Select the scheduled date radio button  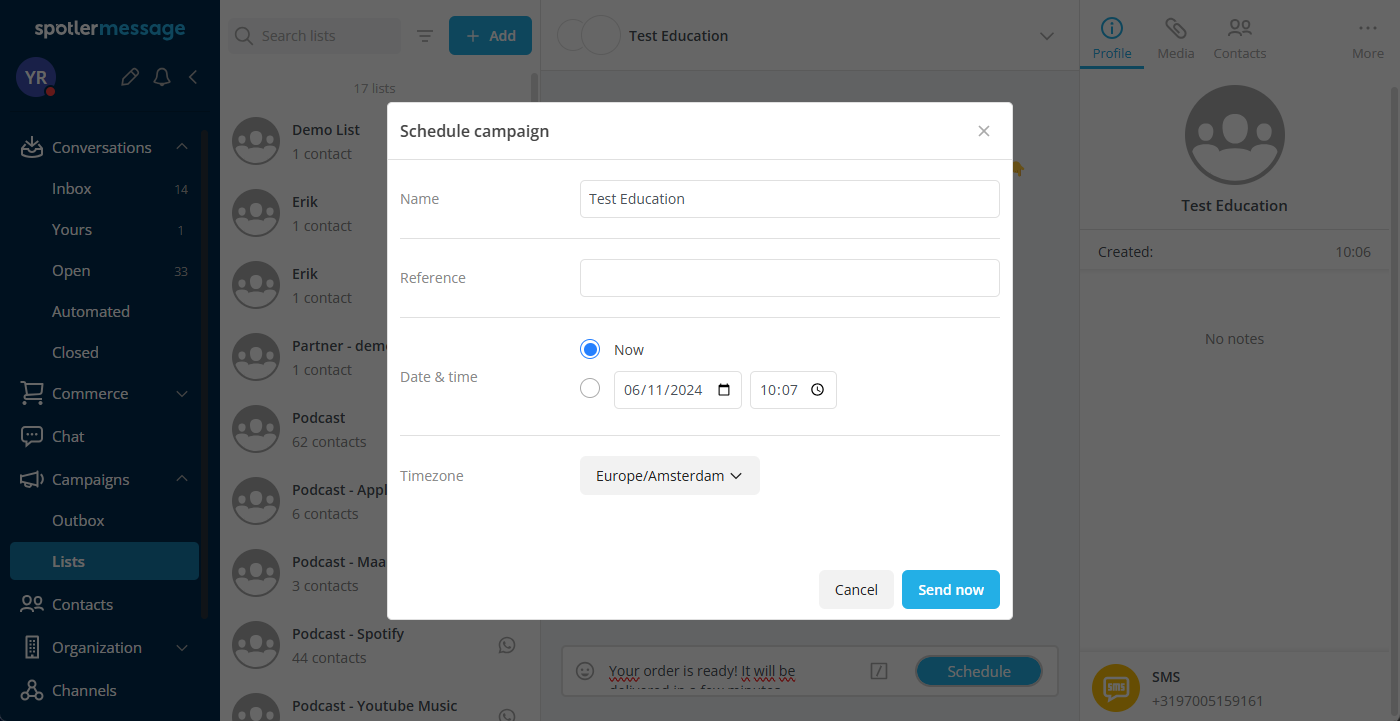click(x=590, y=389)
